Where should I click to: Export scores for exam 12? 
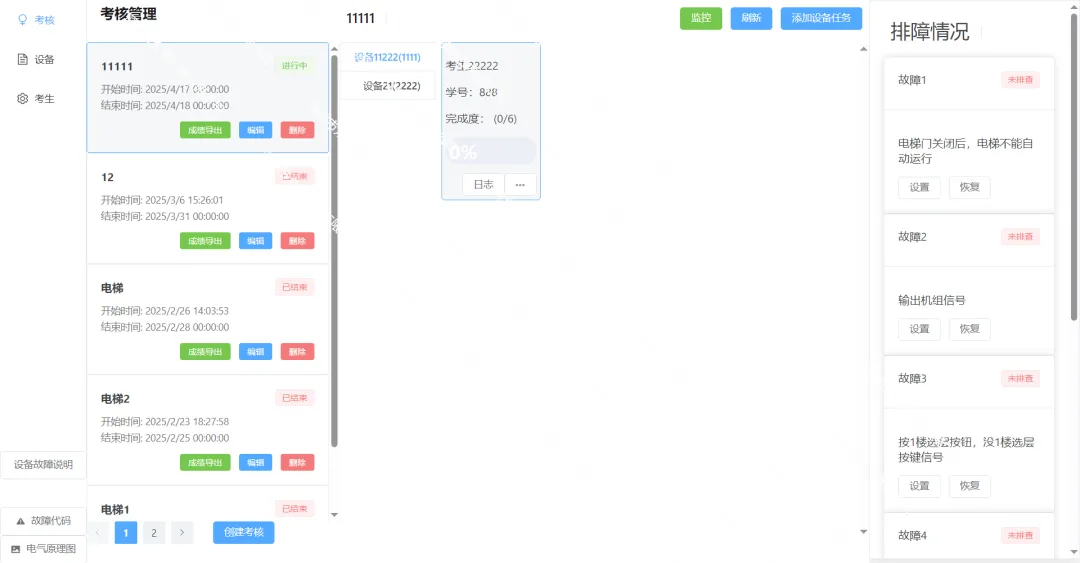[205, 241]
